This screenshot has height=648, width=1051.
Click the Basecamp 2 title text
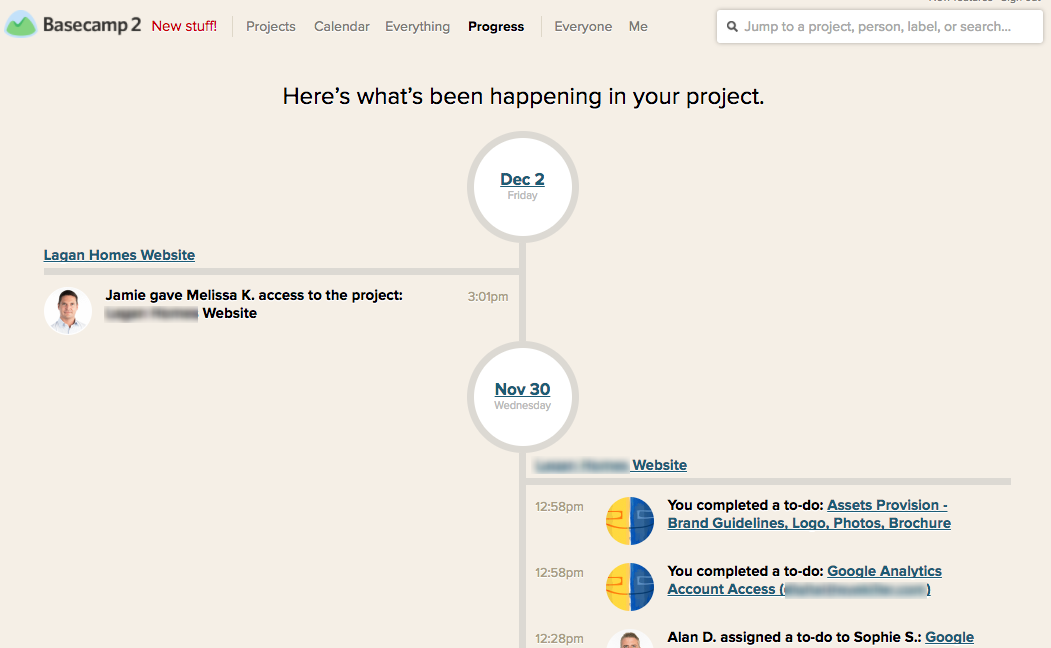click(x=92, y=25)
